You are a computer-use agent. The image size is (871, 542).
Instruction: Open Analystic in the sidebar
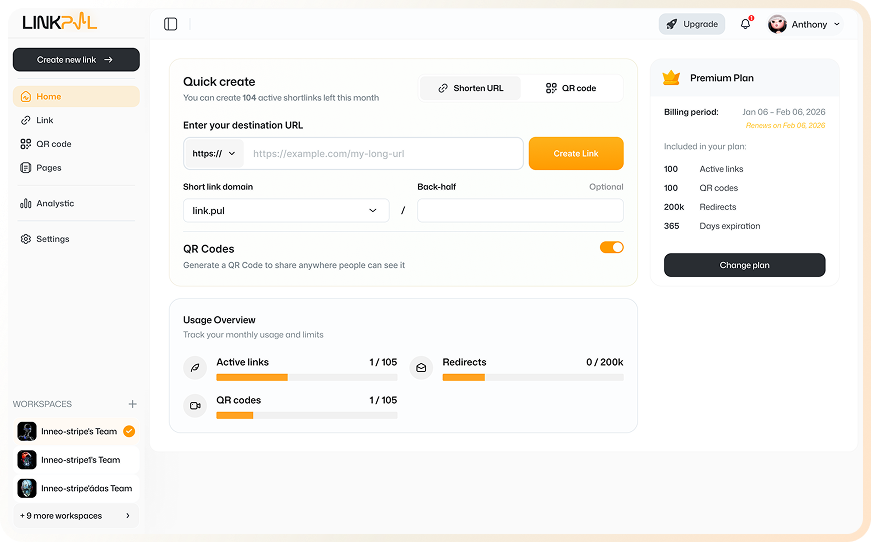click(x=76, y=203)
